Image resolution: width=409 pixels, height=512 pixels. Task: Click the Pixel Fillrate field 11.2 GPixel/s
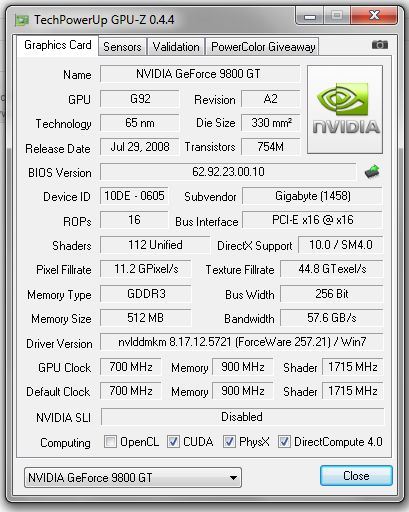146,269
